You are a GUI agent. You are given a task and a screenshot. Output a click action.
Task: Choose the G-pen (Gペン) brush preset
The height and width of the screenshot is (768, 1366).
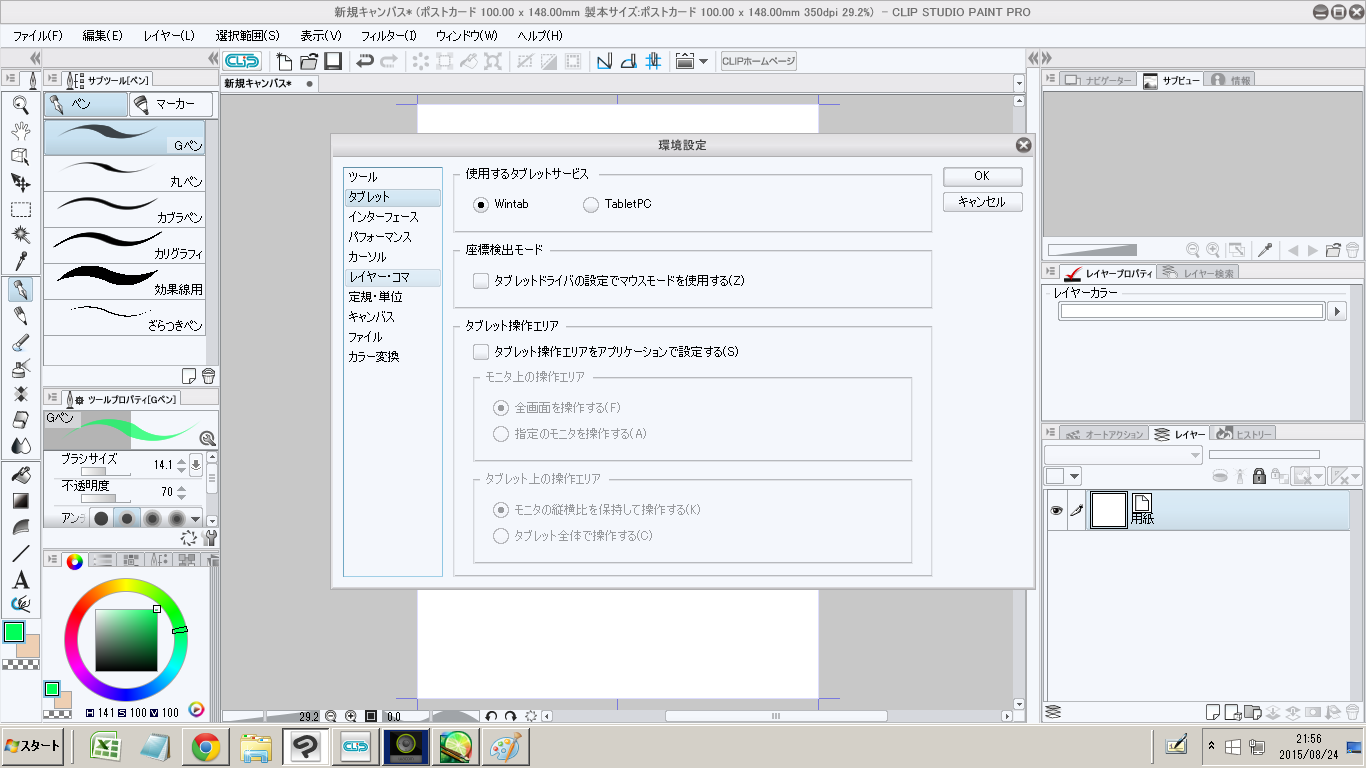pyautogui.click(x=124, y=138)
